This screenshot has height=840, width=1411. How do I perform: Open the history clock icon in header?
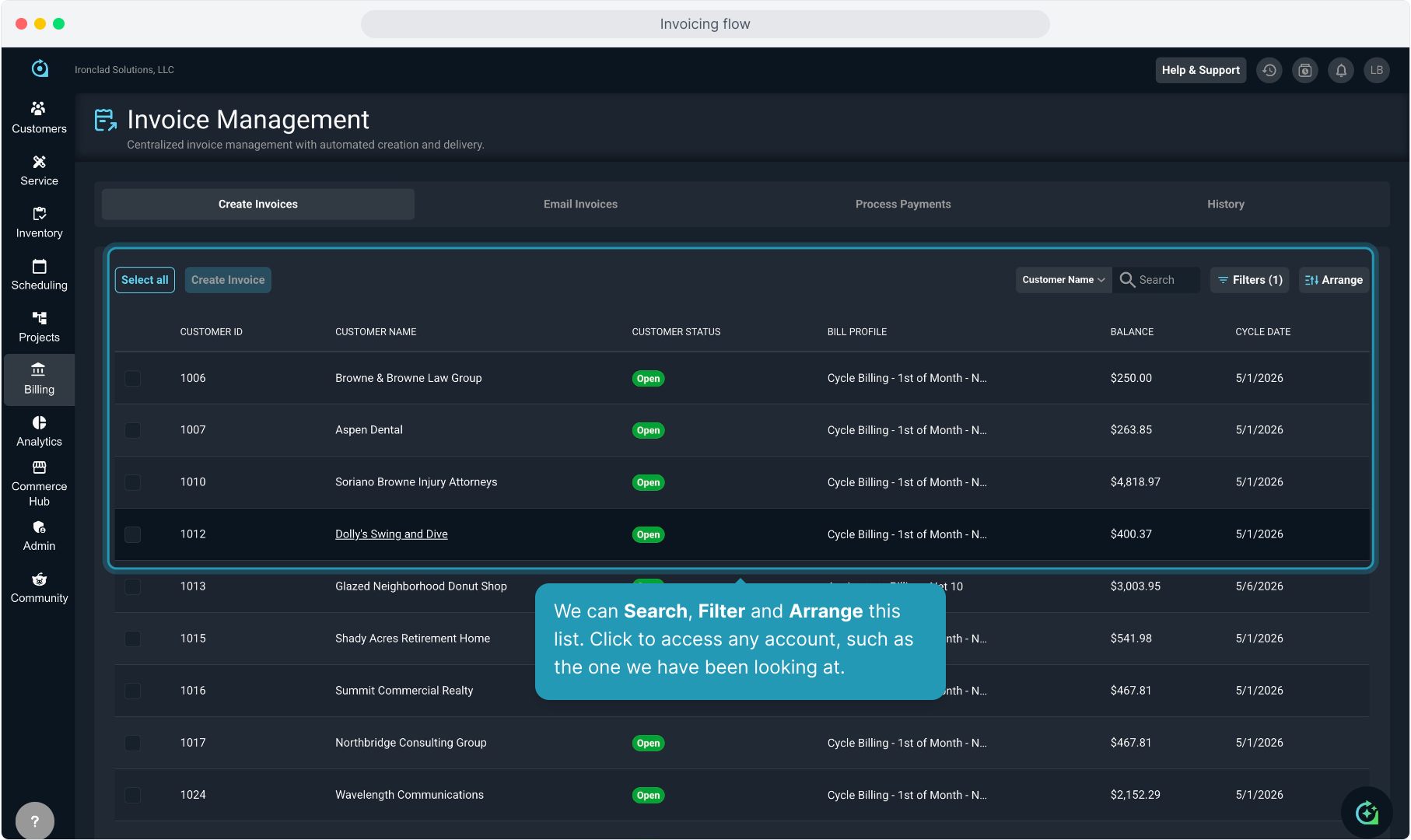tap(1269, 70)
